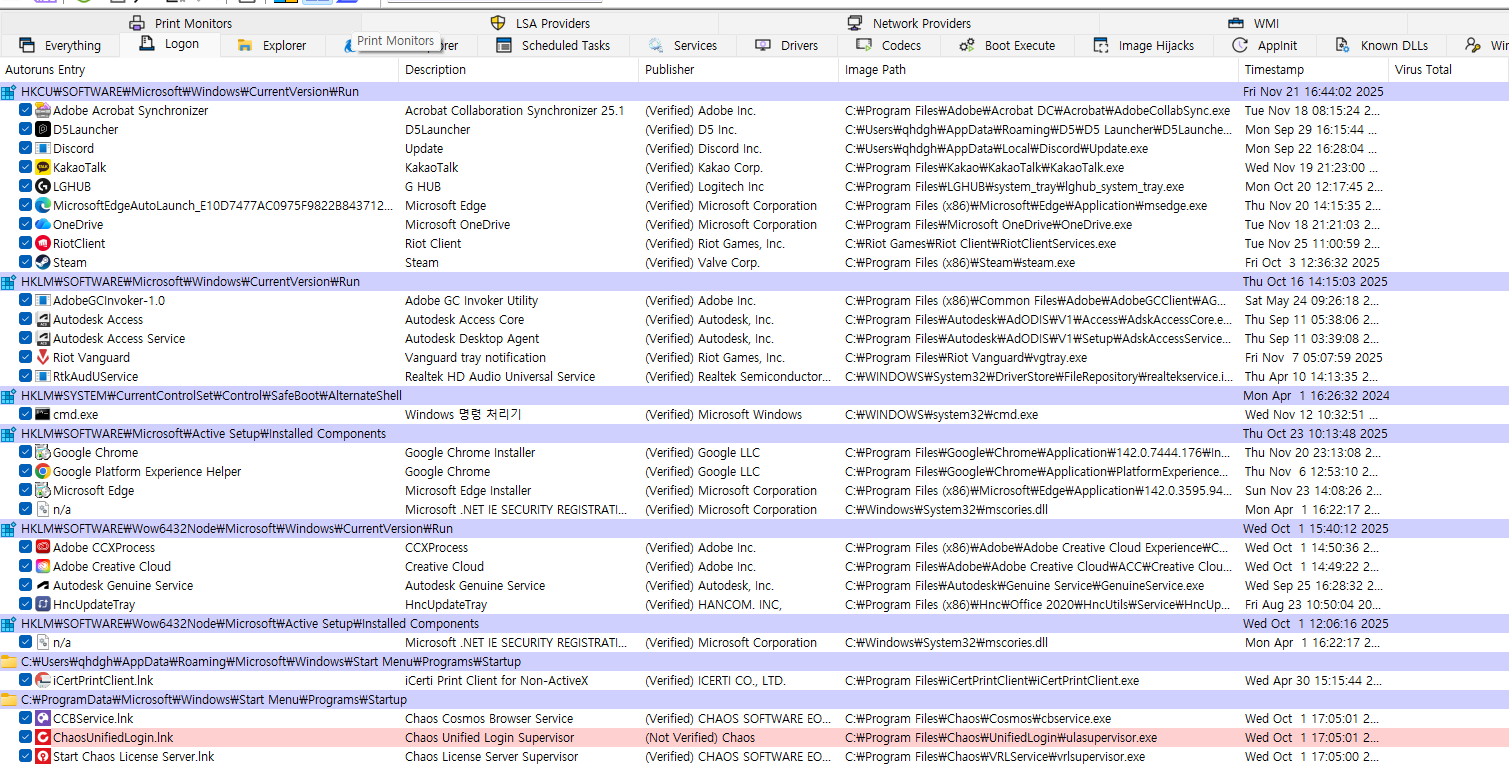This screenshot has width=1509, height=767.
Task: Click the Steam entry icon
Action: click(x=43, y=262)
